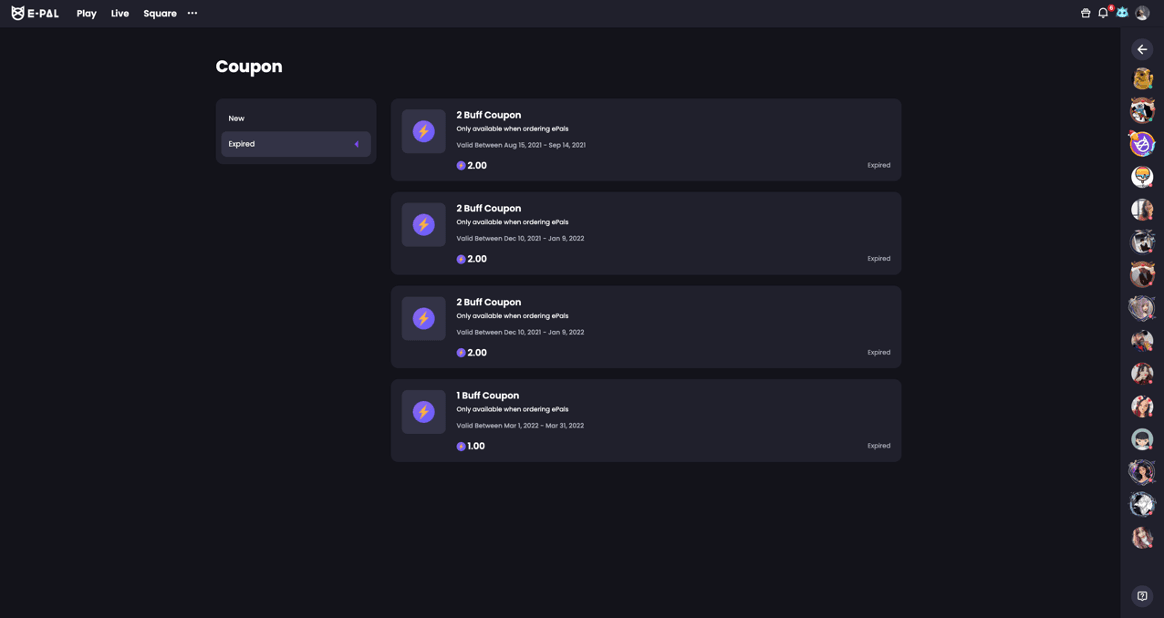Open the Live section
The image size is (1164, 618).
coord(120,13)
